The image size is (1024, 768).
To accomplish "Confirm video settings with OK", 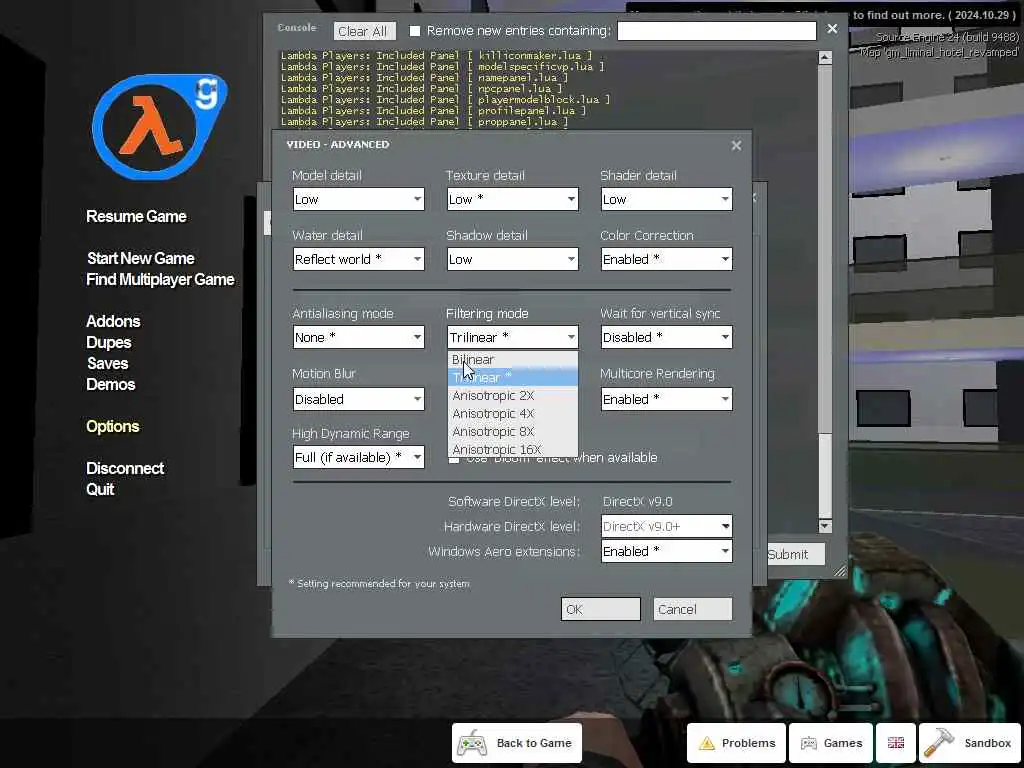I will pyautogui.click(x=600, y=609).
